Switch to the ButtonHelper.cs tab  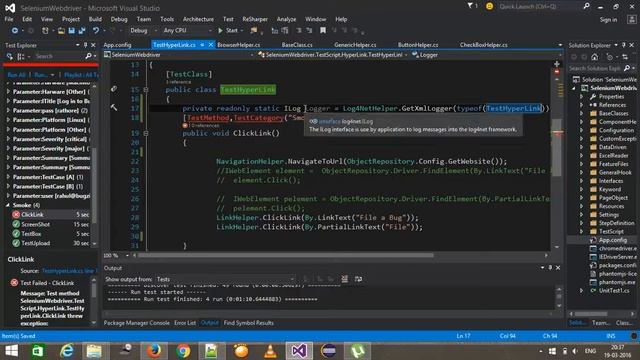point(418,45)
